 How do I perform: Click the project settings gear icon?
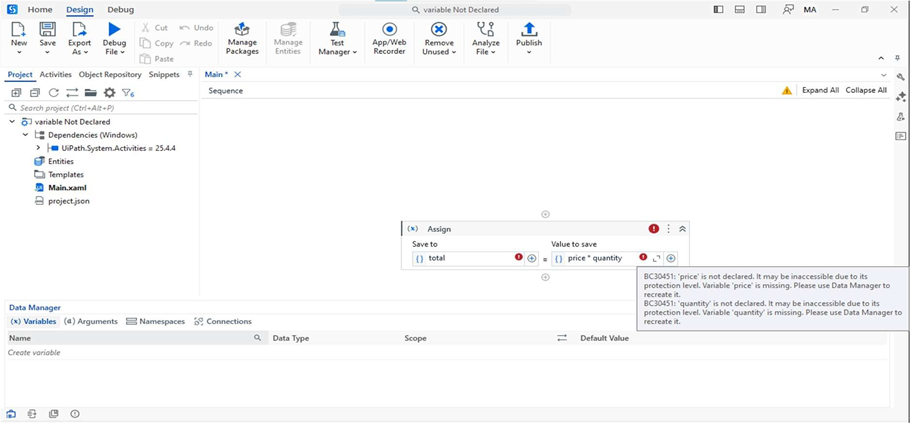tap(109, 93)
